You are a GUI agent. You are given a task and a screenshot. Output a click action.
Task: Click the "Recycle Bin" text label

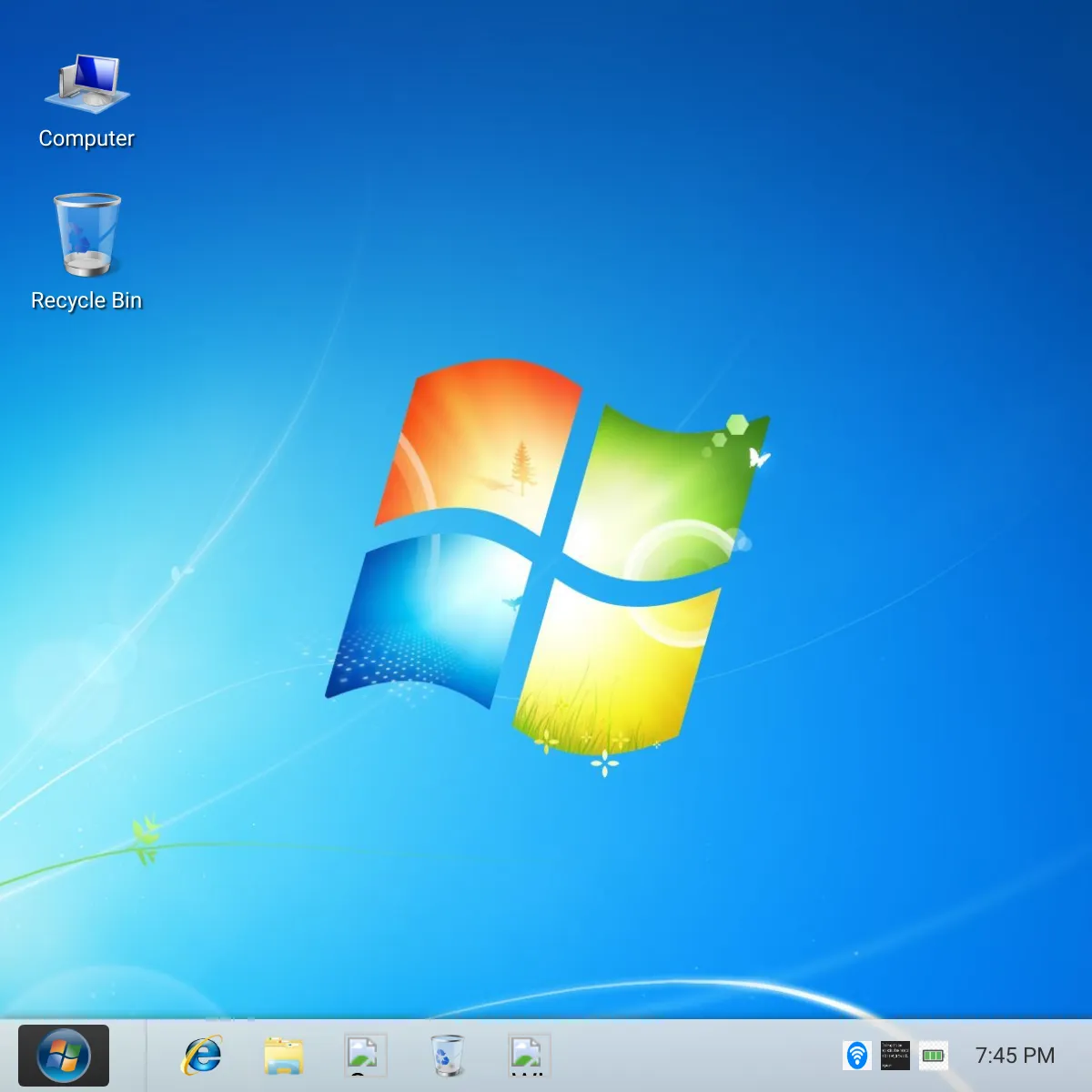click(x=86, y=300)
